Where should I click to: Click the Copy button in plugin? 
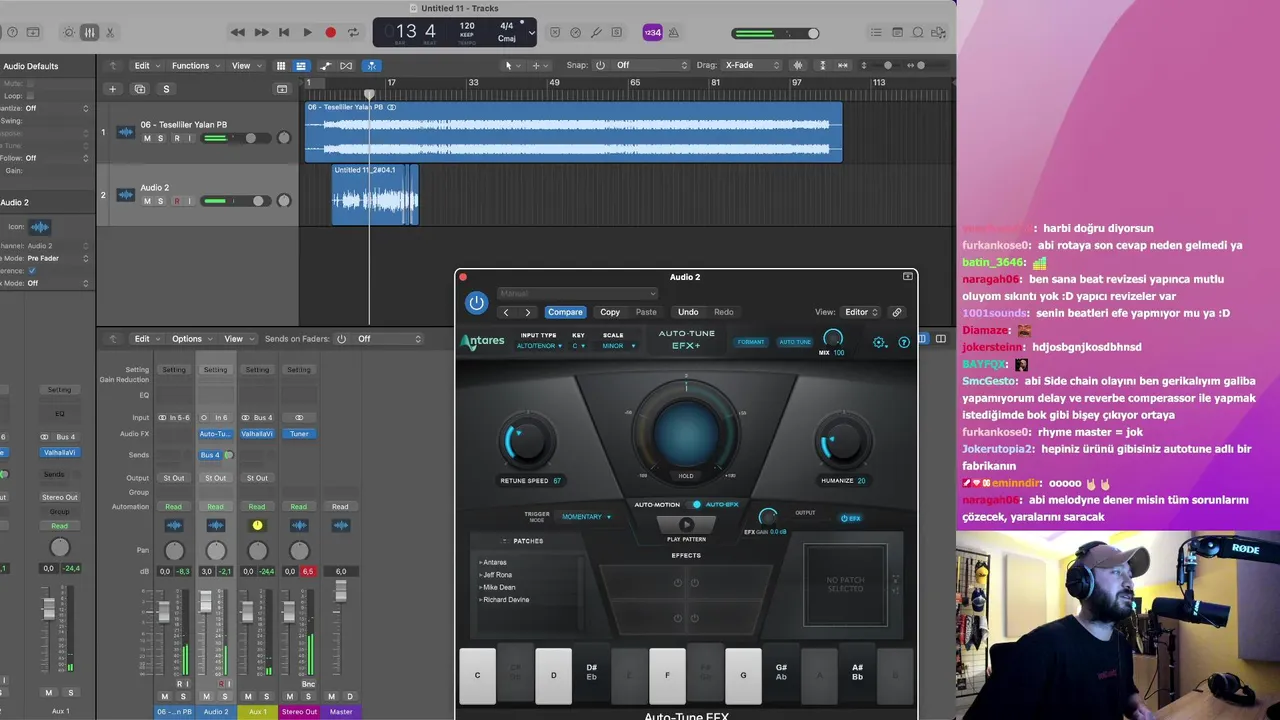(x=610, y=312)
